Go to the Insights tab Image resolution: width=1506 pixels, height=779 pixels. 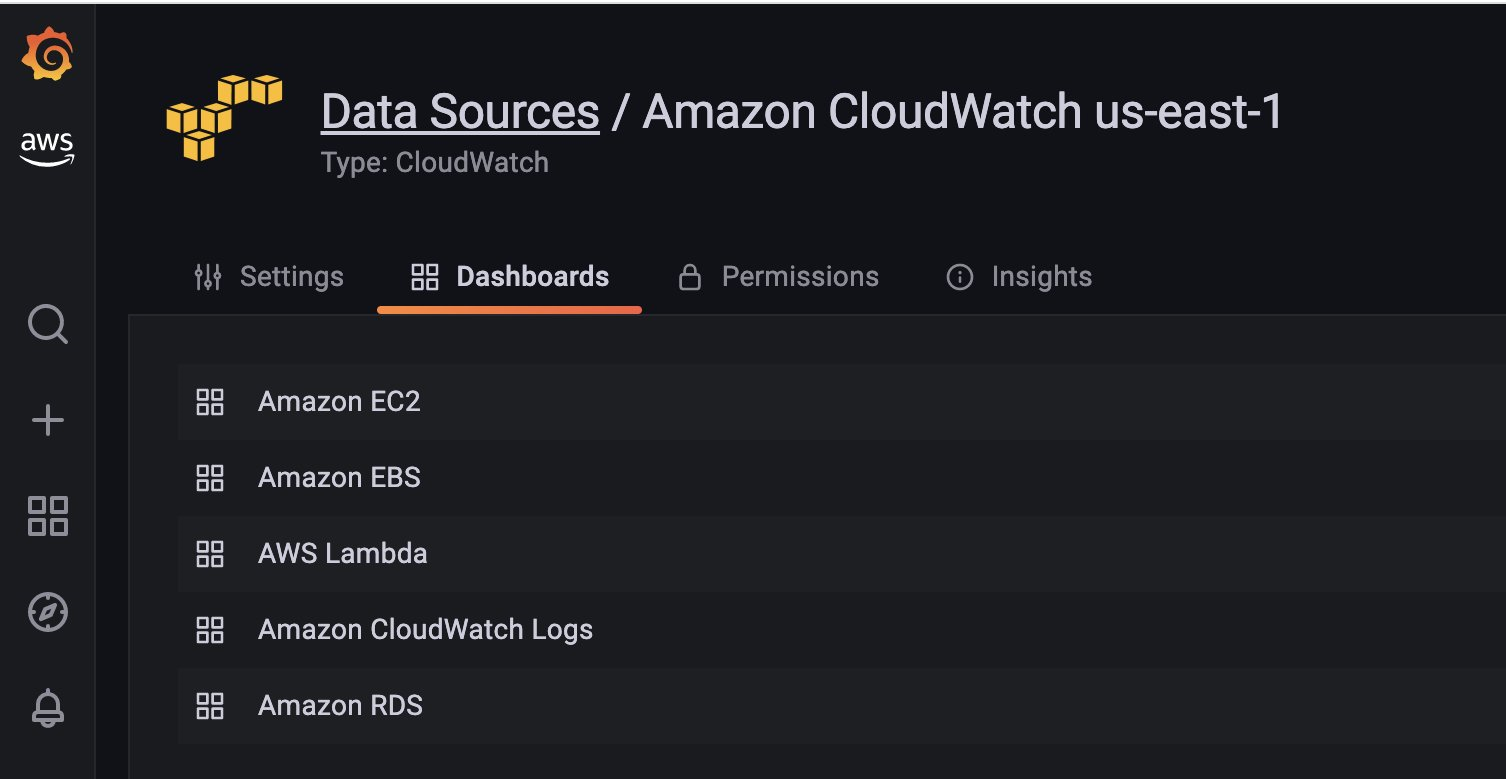click(x=1019, y=277)
